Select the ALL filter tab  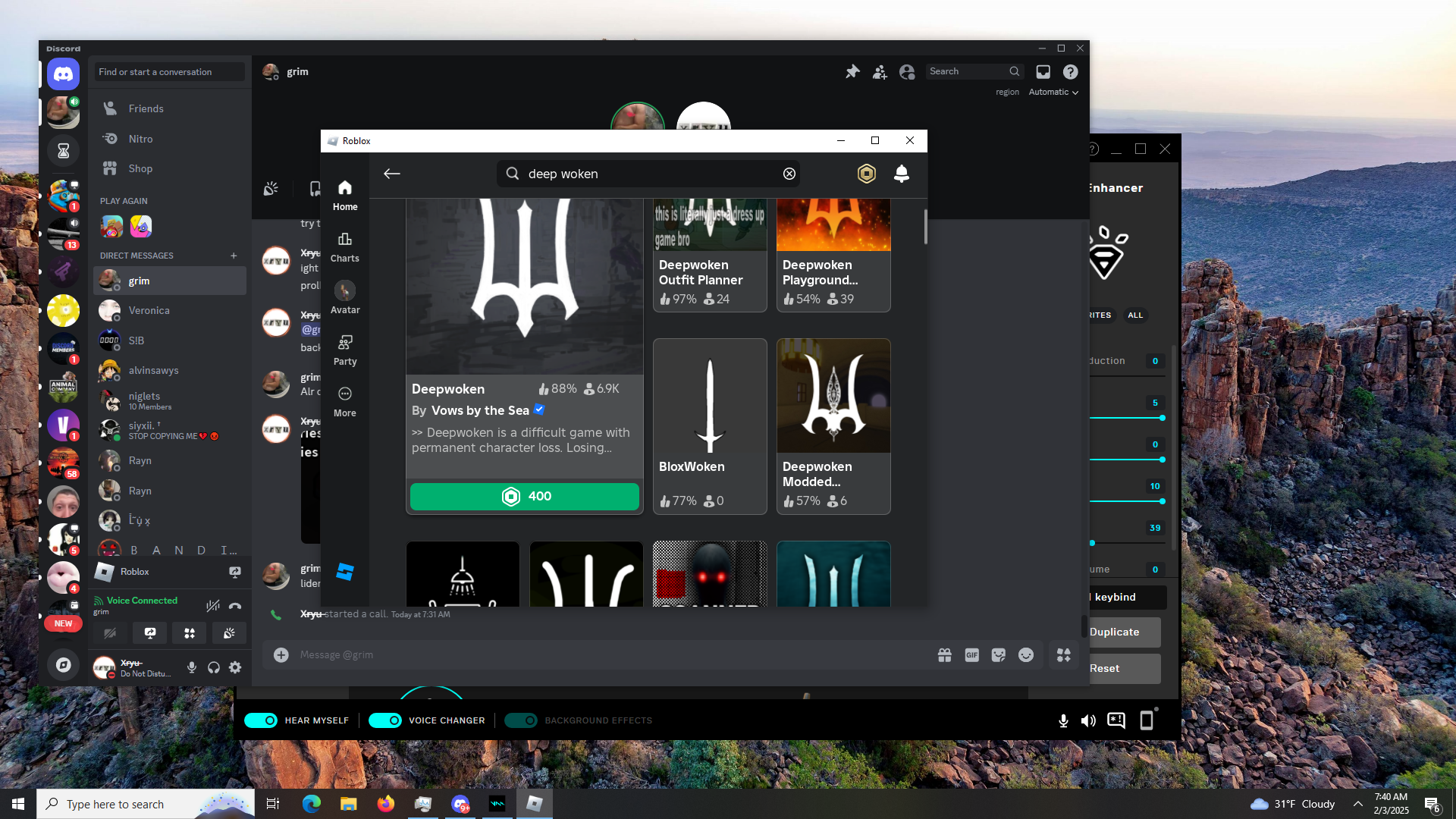pyautogui.click(x=1134, y=315)
